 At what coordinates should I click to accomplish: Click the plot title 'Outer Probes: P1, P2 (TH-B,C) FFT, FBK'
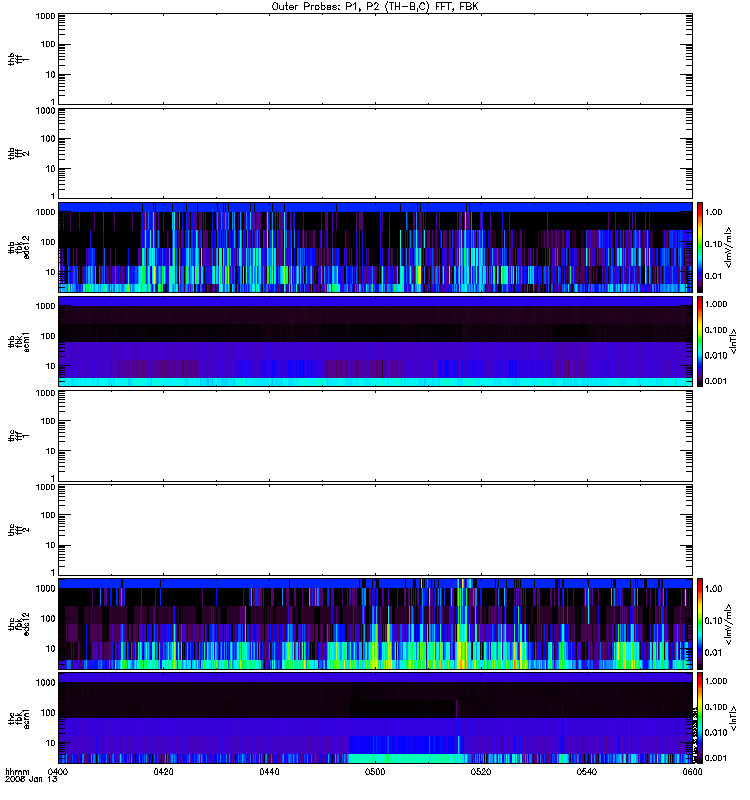(x=375, y=7)
